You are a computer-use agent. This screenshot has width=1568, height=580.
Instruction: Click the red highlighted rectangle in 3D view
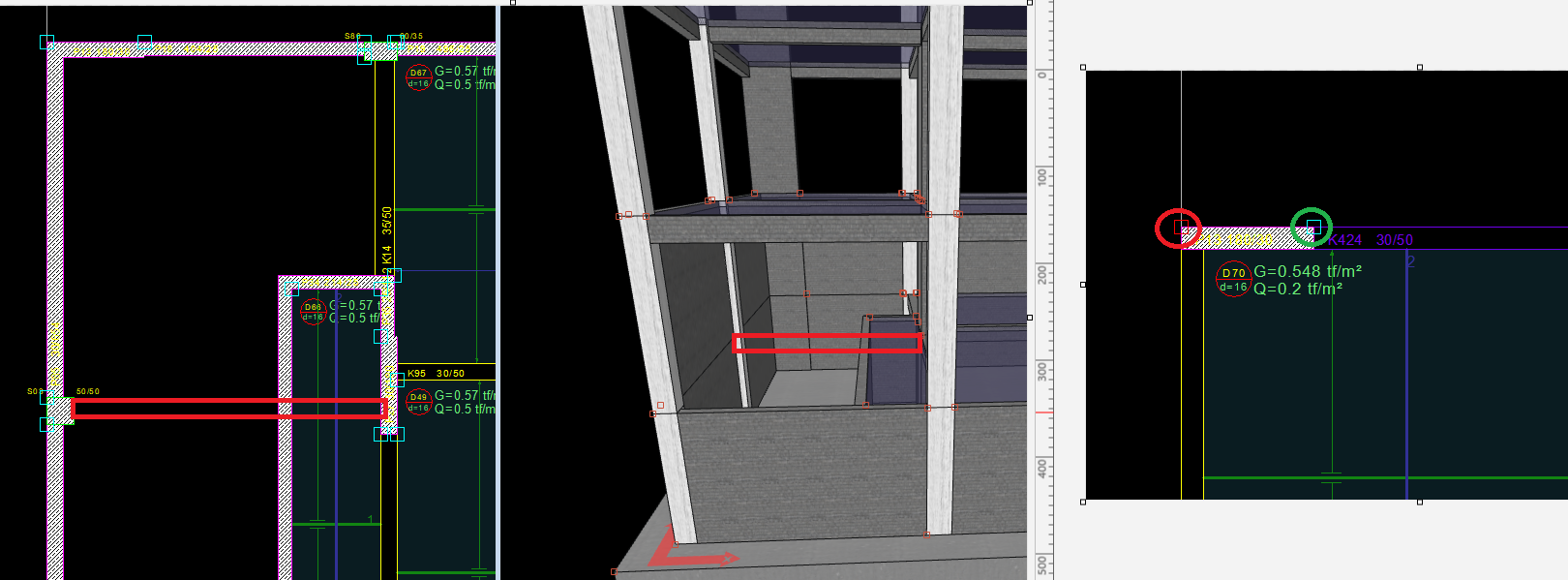click(x=827, y=343)
